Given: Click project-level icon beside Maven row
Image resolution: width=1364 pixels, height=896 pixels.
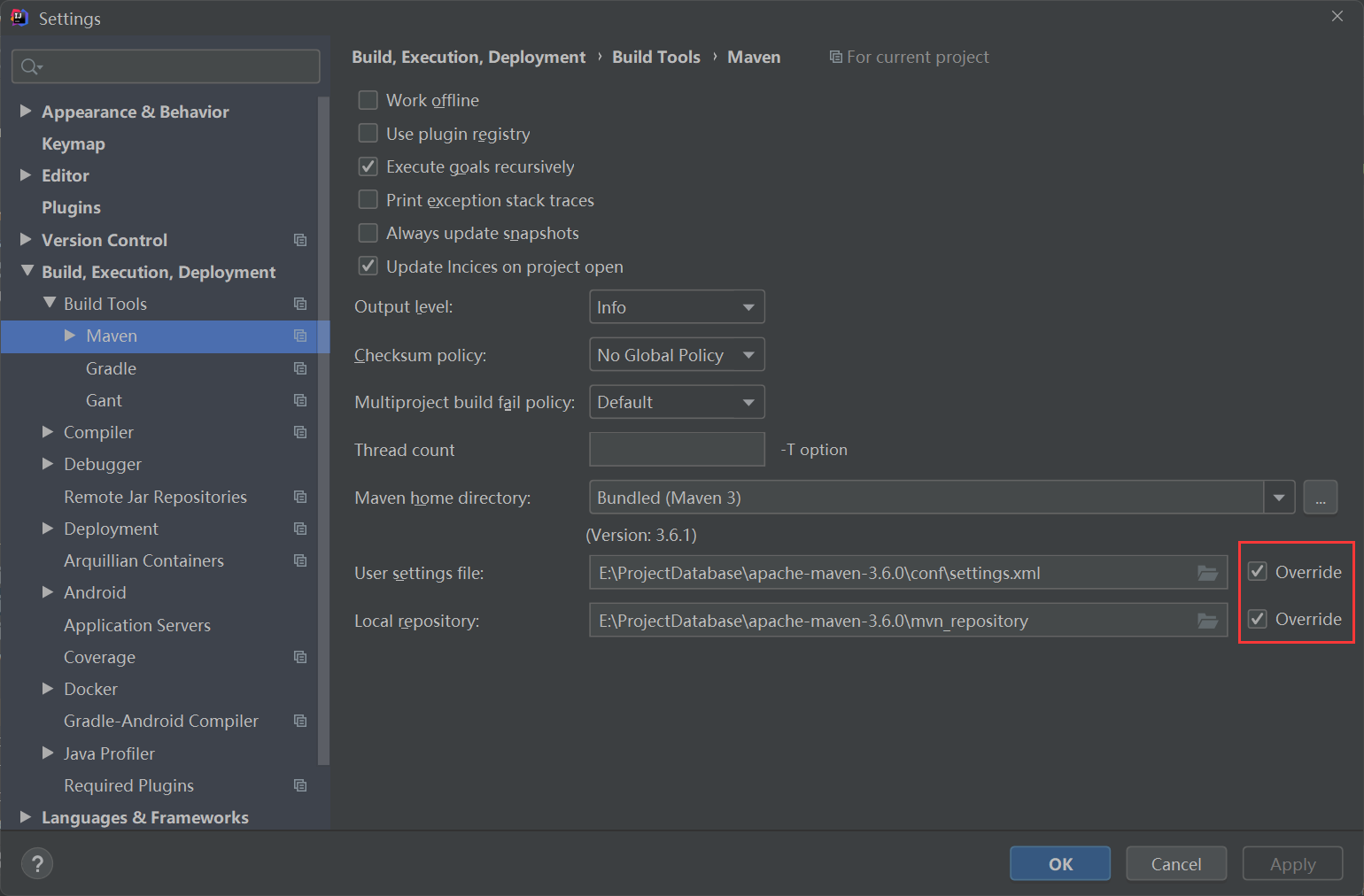Looking at the screenshot, I should 300,336.
